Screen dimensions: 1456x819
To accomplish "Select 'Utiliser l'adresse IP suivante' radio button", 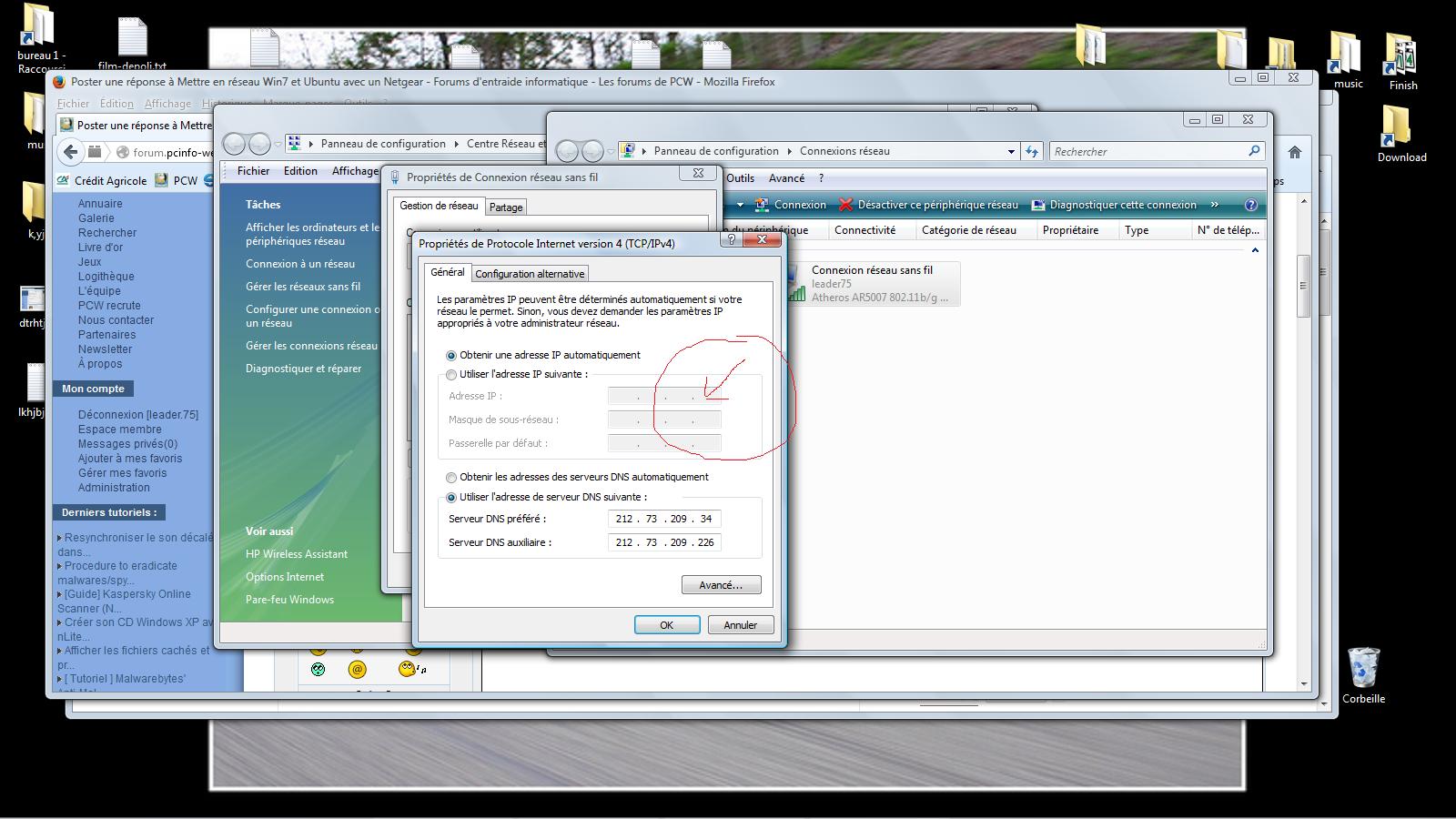I will coord(451,374).
